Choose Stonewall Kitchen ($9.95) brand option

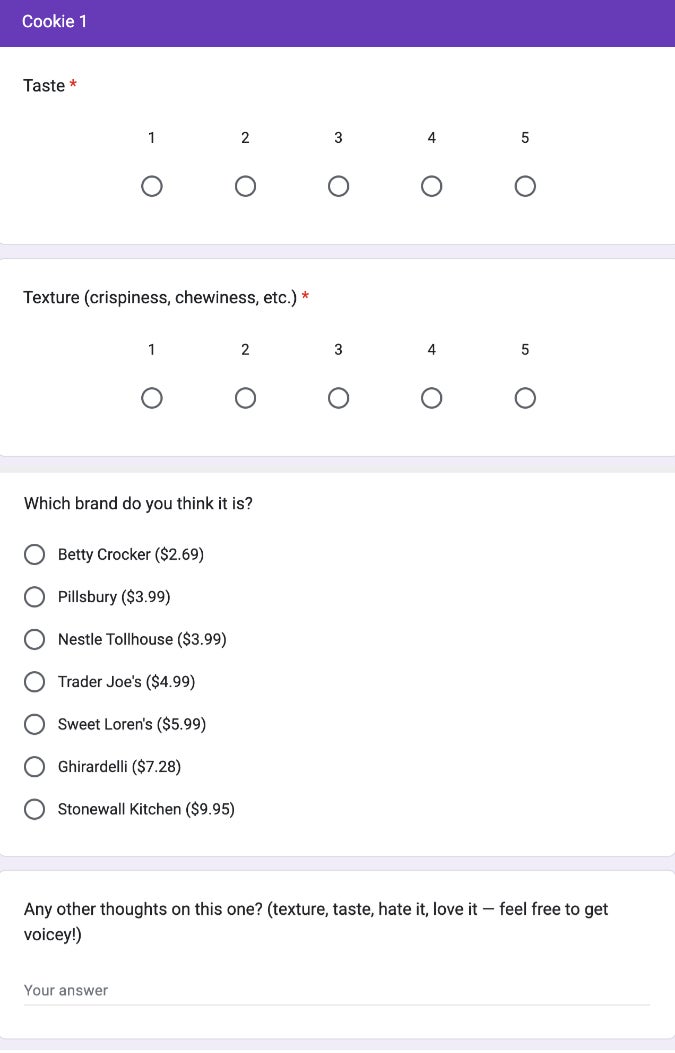[x=35, y=809]
